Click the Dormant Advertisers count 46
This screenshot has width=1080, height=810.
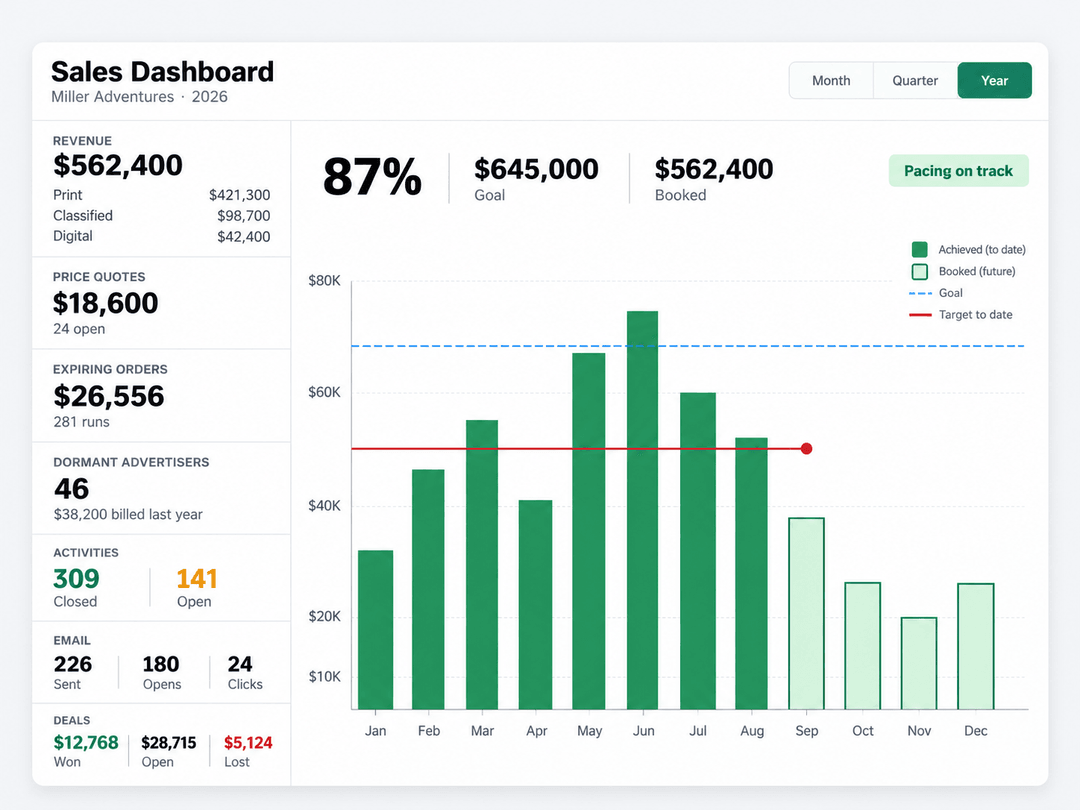click(x=72, y=489)
